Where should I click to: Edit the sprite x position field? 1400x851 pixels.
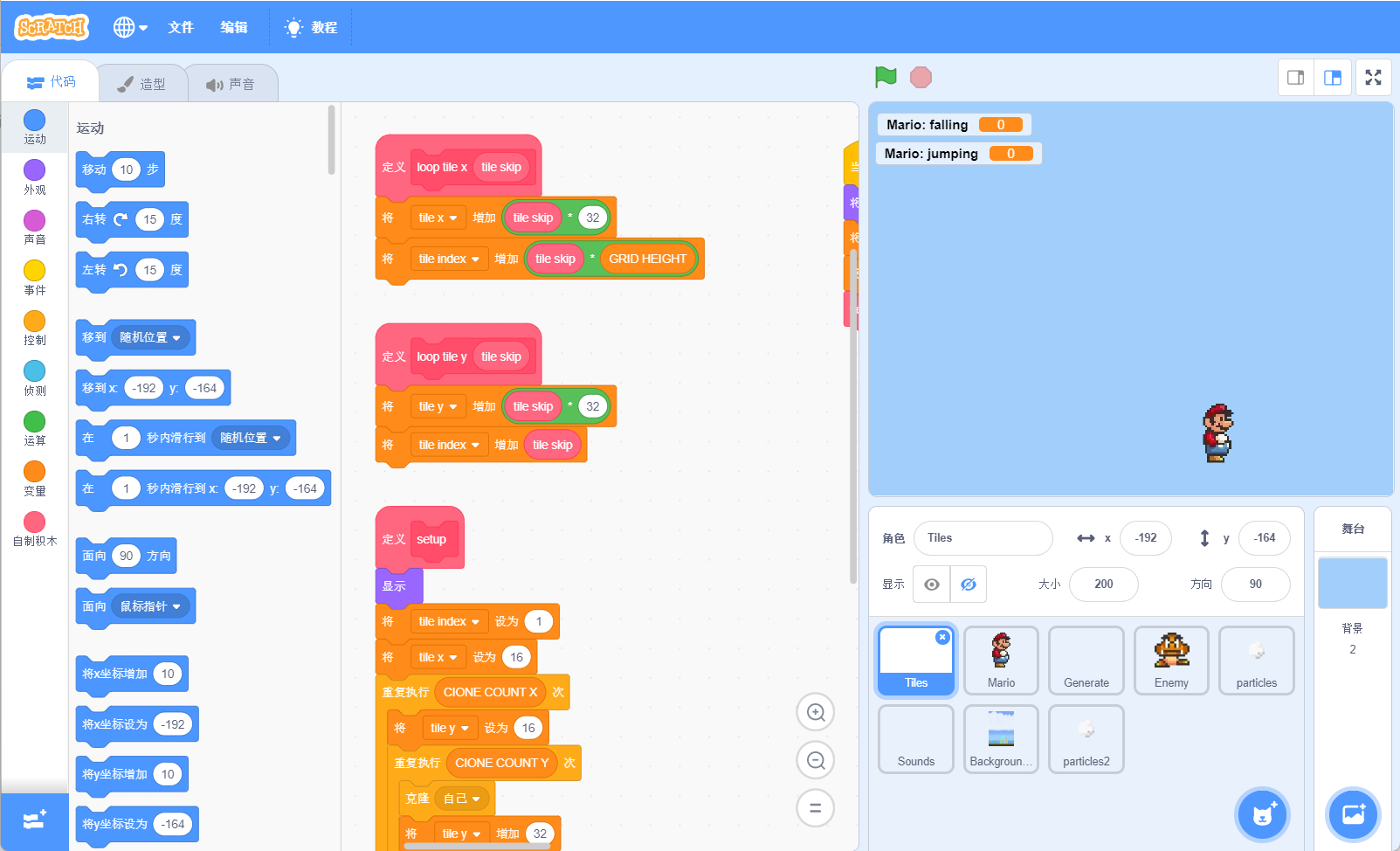pos(1146,538)
